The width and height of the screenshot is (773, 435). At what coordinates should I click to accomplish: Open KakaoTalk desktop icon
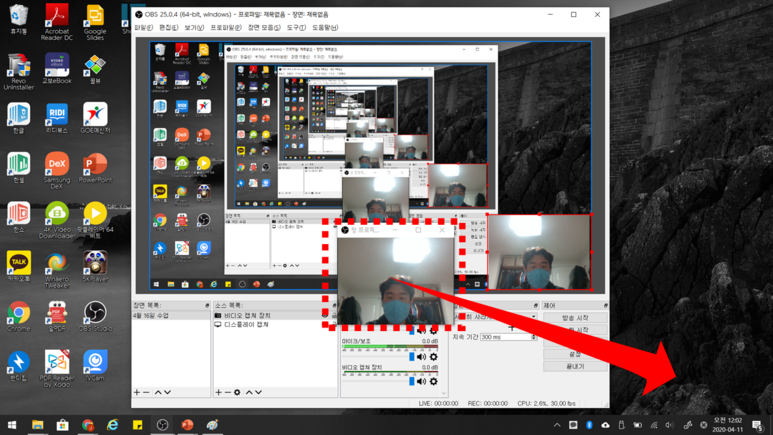pyautogui.click(x=19, y=266)
